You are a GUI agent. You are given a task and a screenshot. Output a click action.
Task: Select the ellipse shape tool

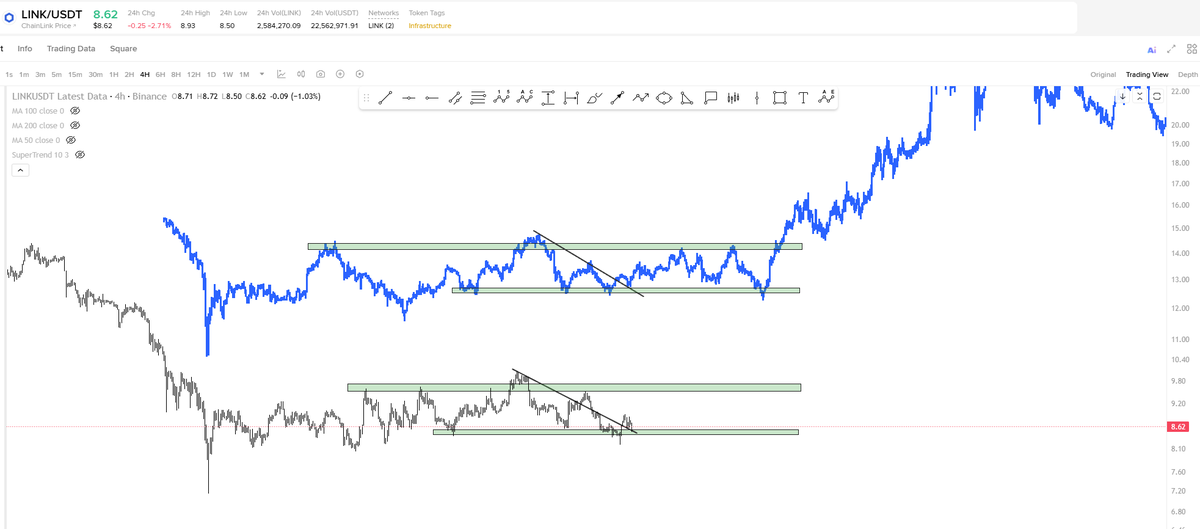click(664, 98)
